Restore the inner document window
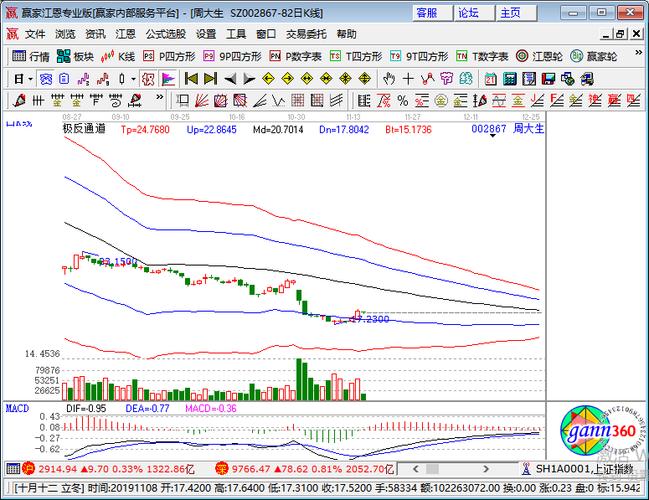The image size is (649, 500). point(620,34)
